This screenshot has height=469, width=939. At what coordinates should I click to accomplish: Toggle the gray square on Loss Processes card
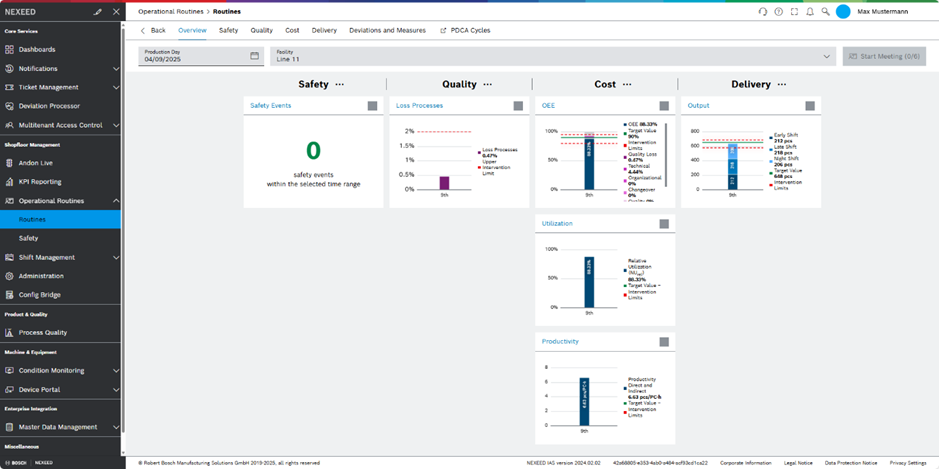coord(518,105)
